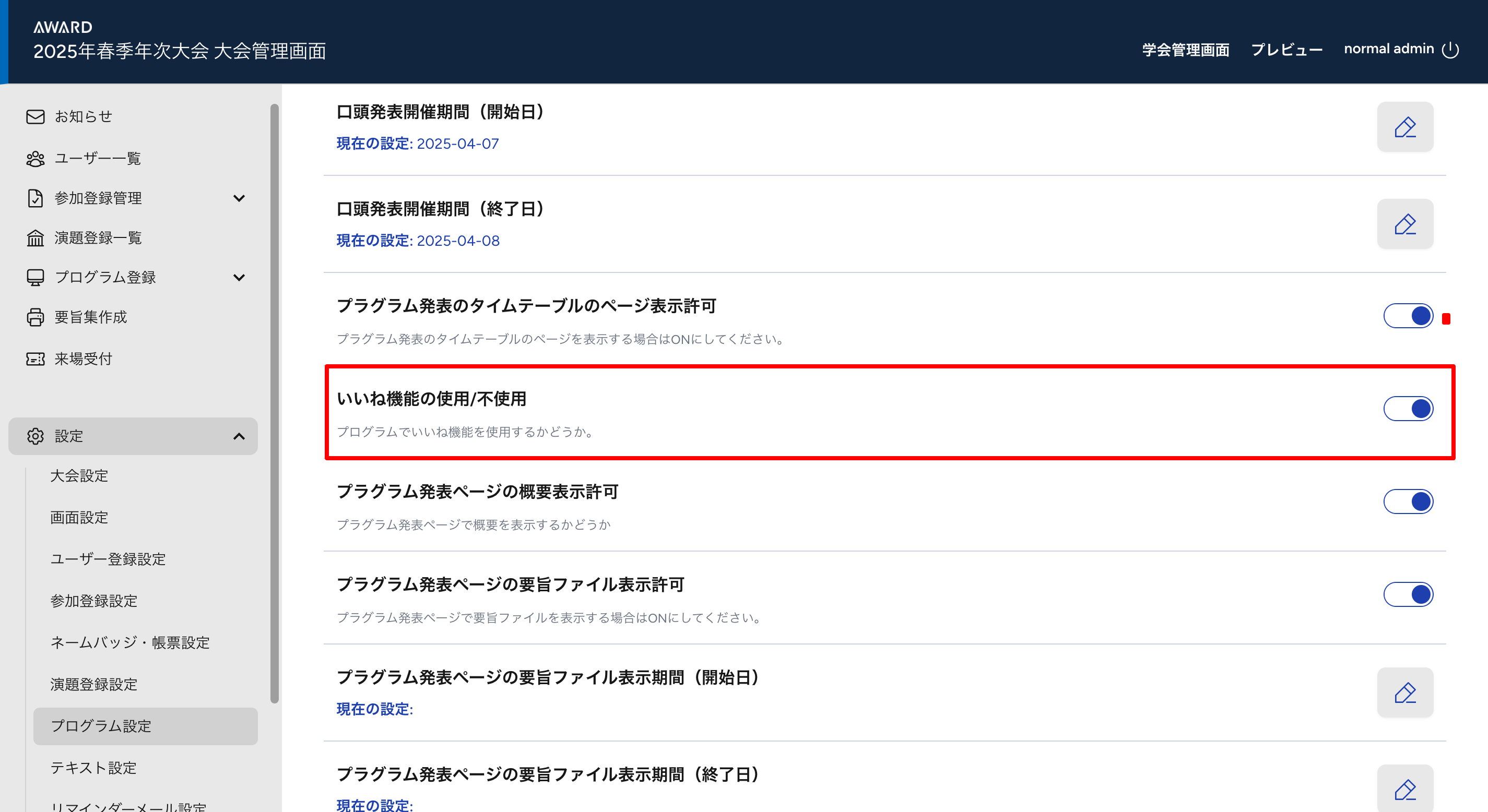Expand the 参加登録管理 submenu chevron

point(239,198)
